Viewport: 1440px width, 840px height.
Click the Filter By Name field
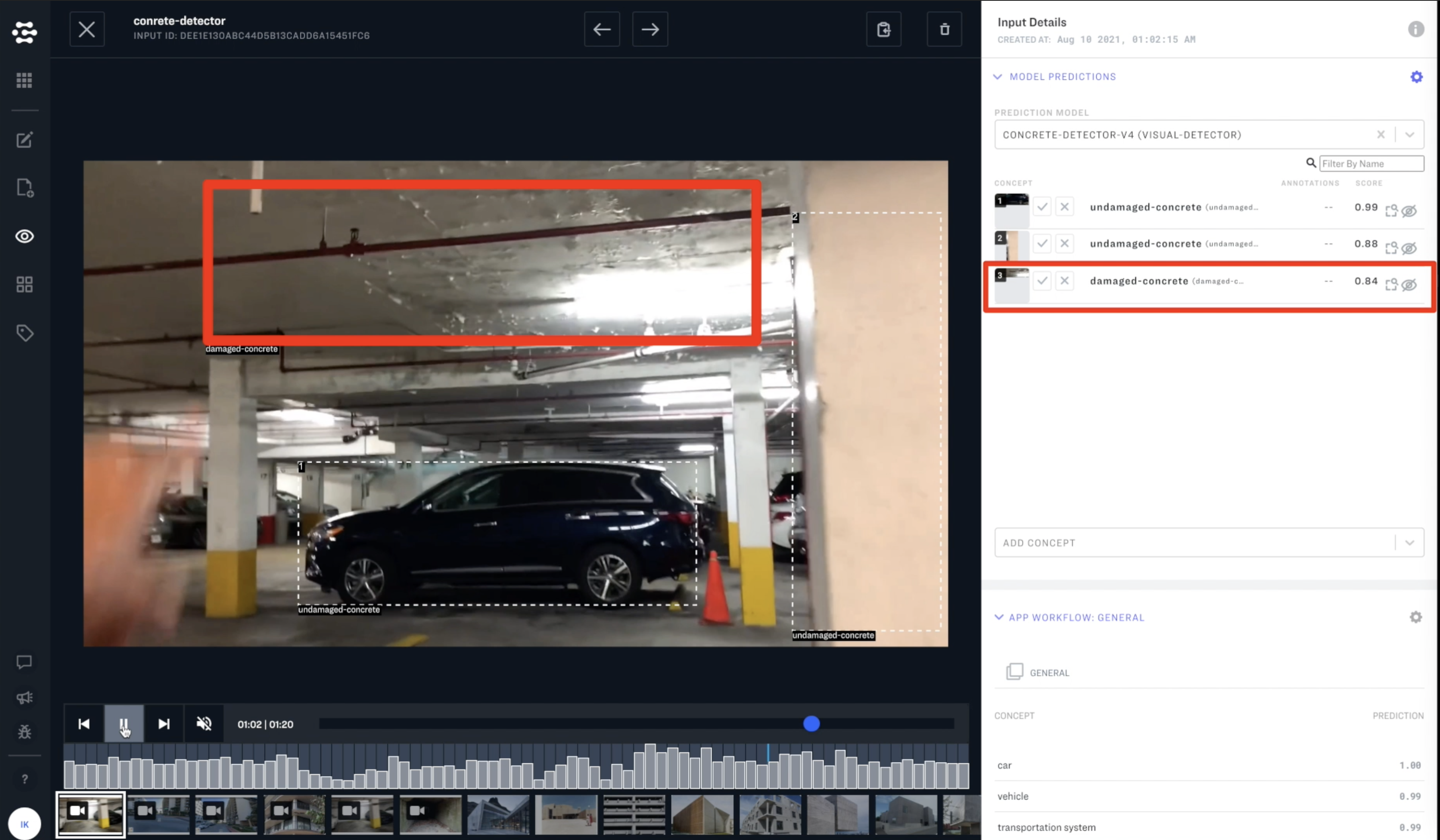1371,163
